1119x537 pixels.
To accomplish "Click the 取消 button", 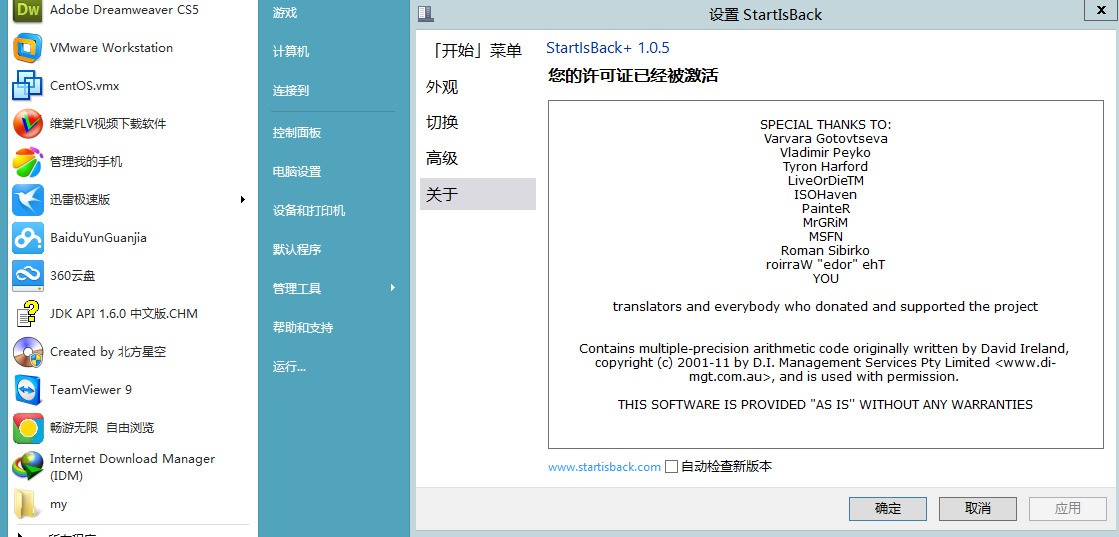I will point(978,508).
